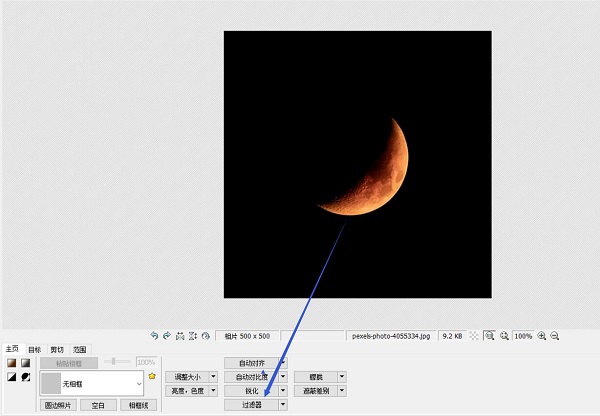Viewport: 600px width, 416px height.
Task: Switch to the 目标 tab
Action: coord(34,349)
